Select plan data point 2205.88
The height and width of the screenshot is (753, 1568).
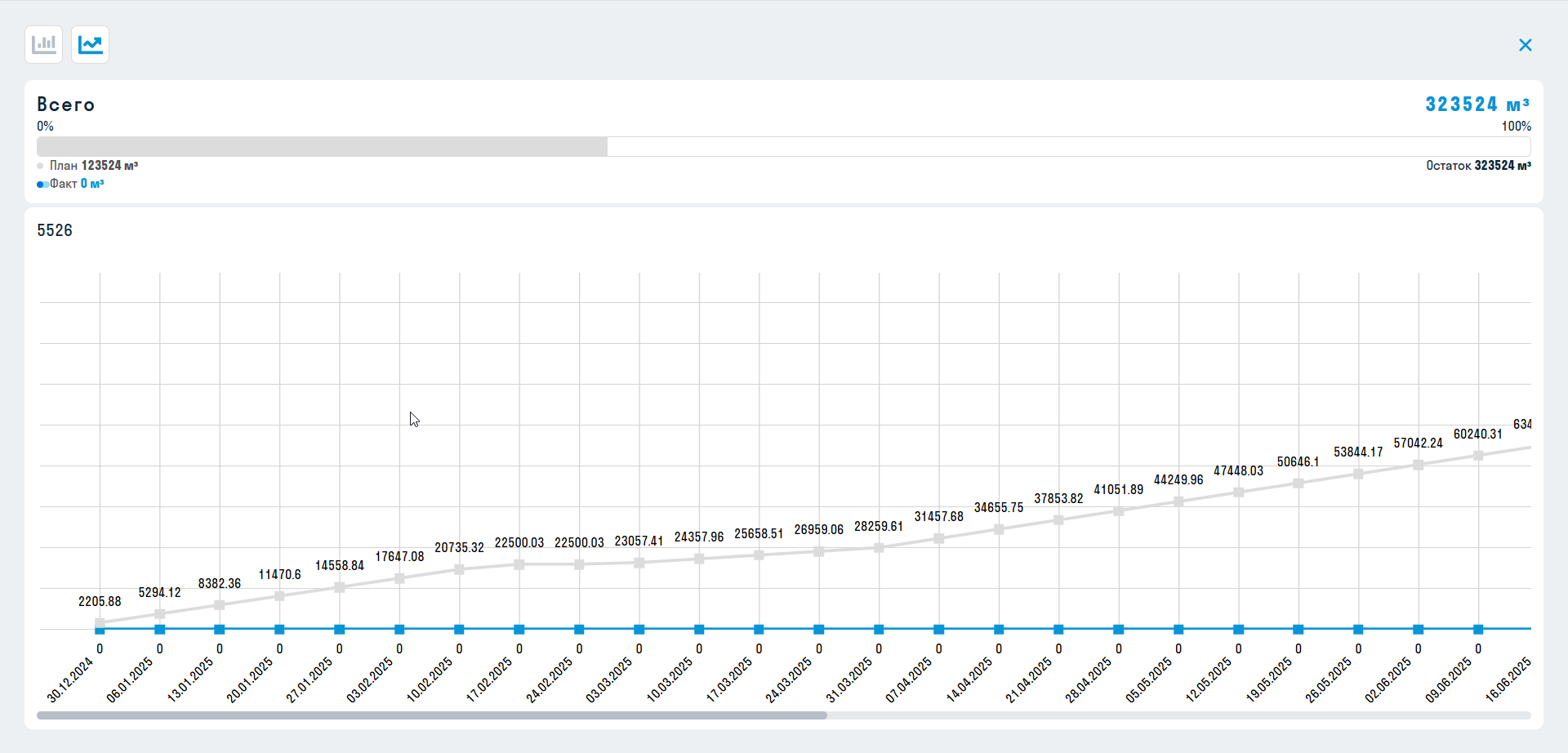click(100, 623)
